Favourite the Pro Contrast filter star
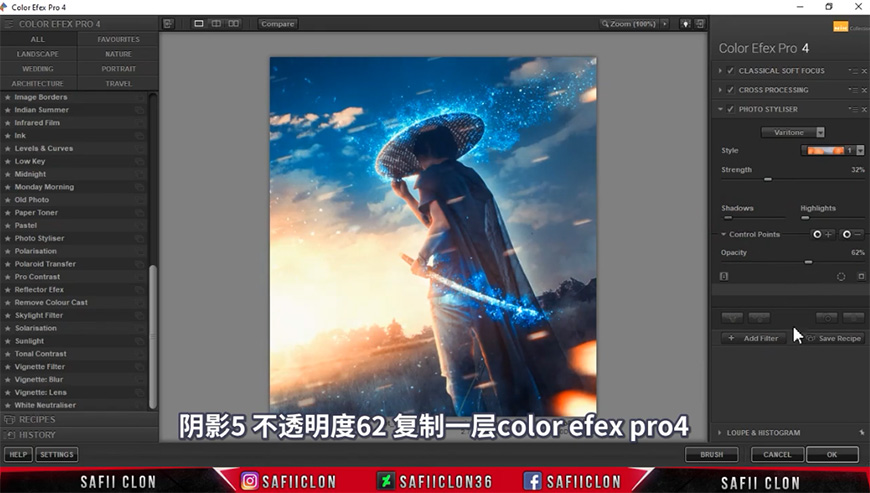870x493 pixels. pos(8,277)
